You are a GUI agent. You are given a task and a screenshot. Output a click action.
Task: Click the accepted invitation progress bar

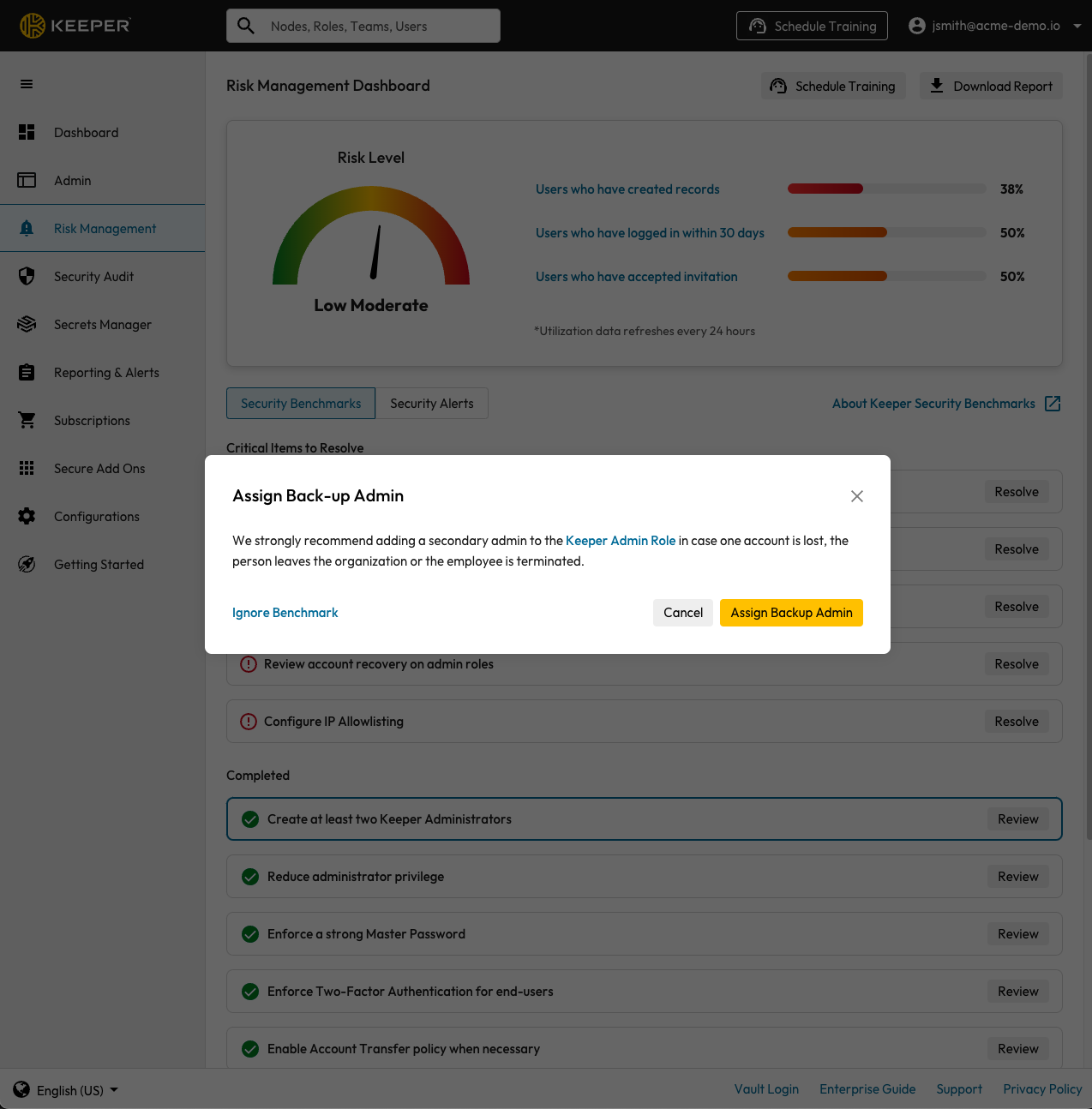(887, 276)
